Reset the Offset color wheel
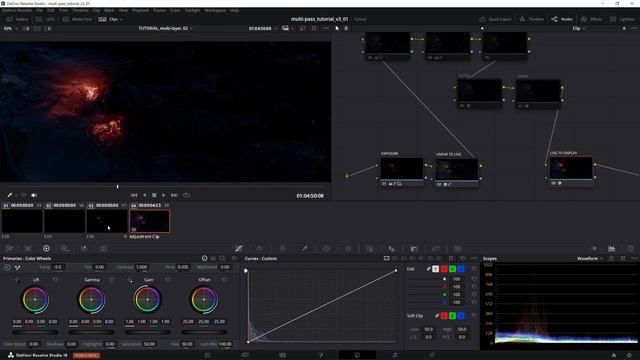This screenshot has width=640, height=360. click(x=224, y=280)
